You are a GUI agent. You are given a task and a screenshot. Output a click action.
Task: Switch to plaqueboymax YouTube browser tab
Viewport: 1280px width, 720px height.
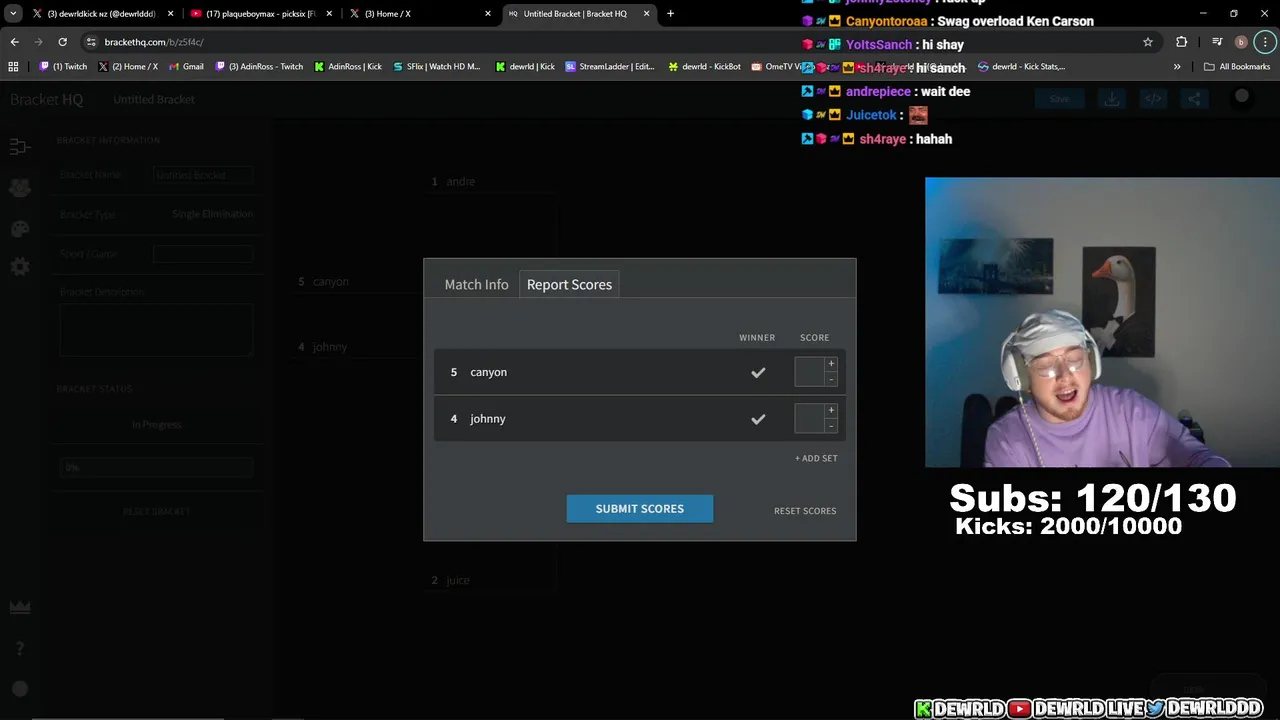point(261,14)
